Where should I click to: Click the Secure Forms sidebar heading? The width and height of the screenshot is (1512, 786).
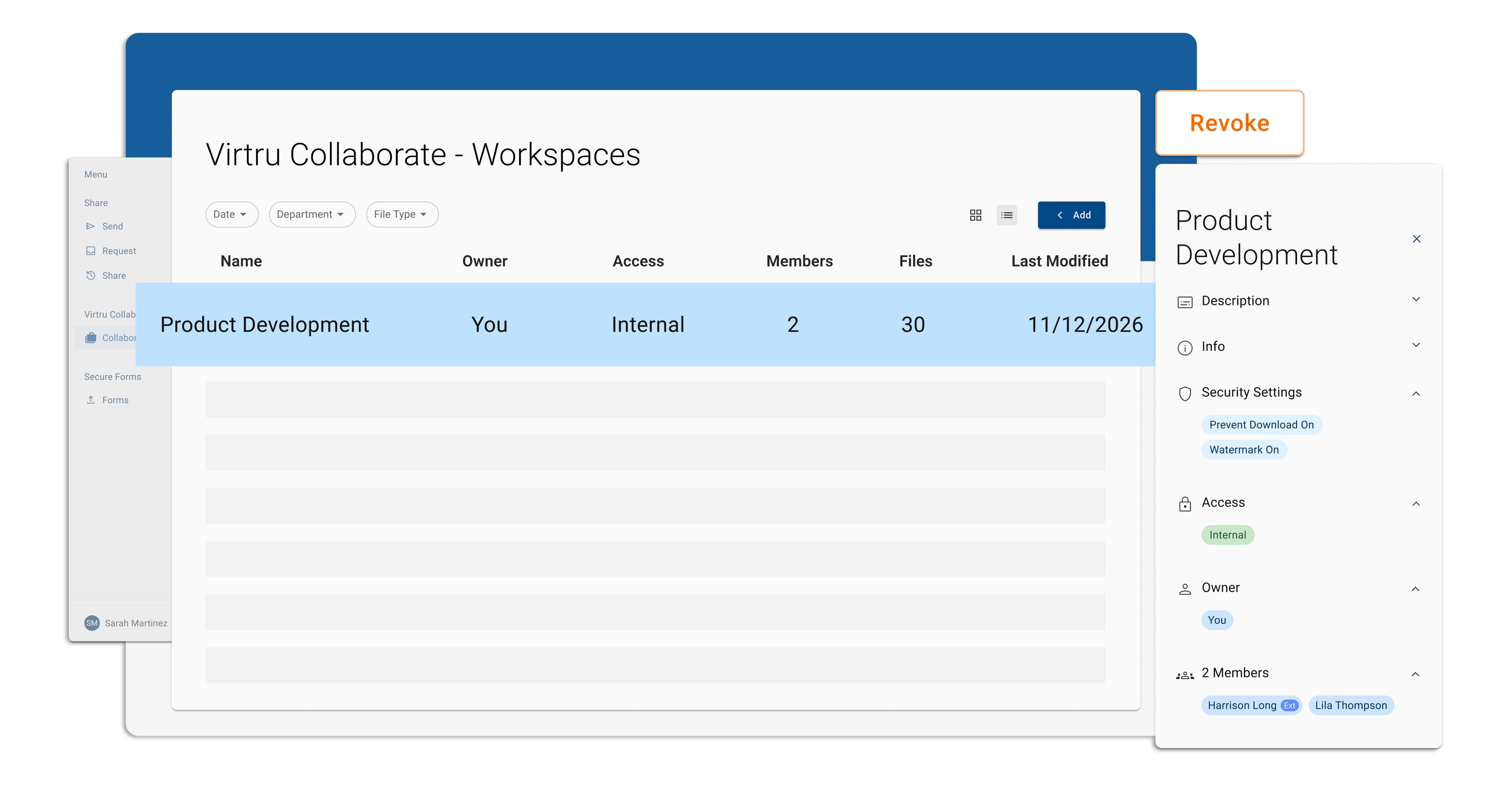[112, 376]
